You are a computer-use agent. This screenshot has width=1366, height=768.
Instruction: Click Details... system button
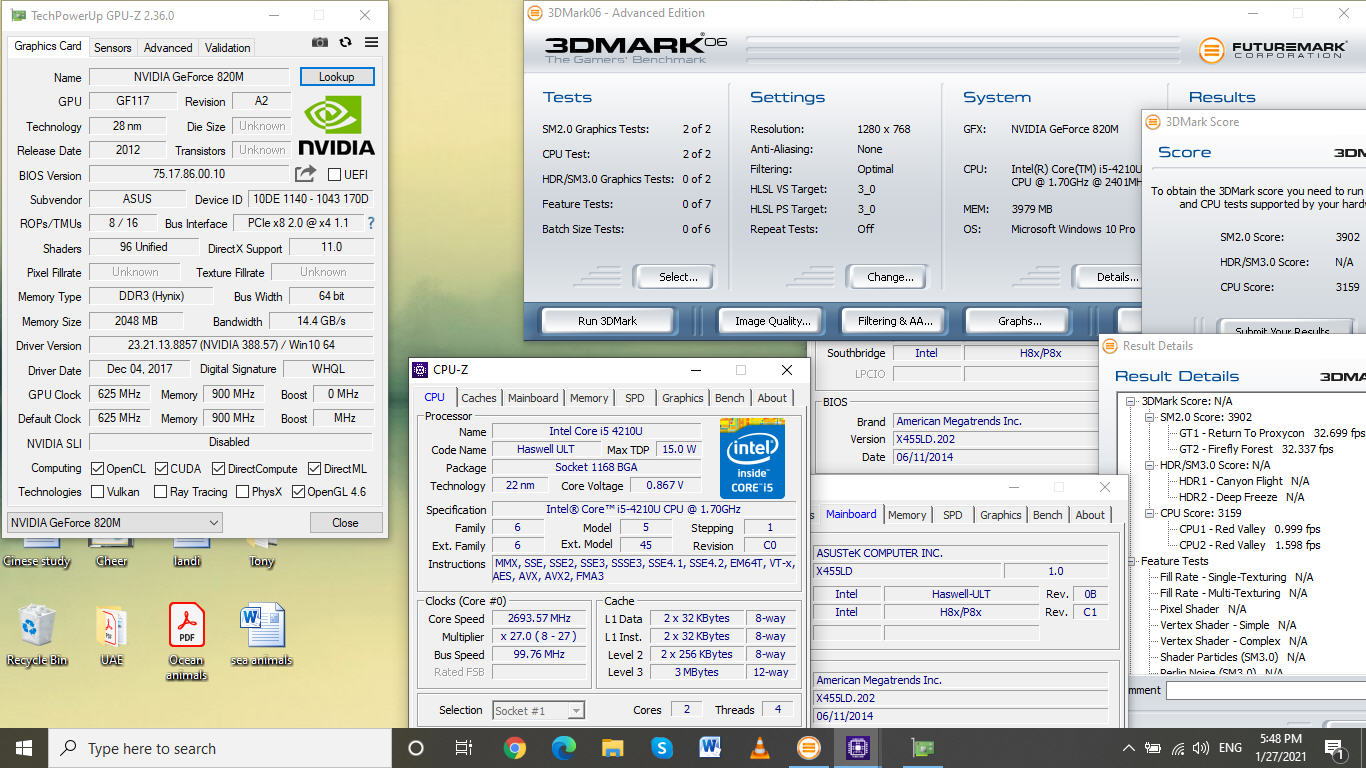pos(1107,277)
